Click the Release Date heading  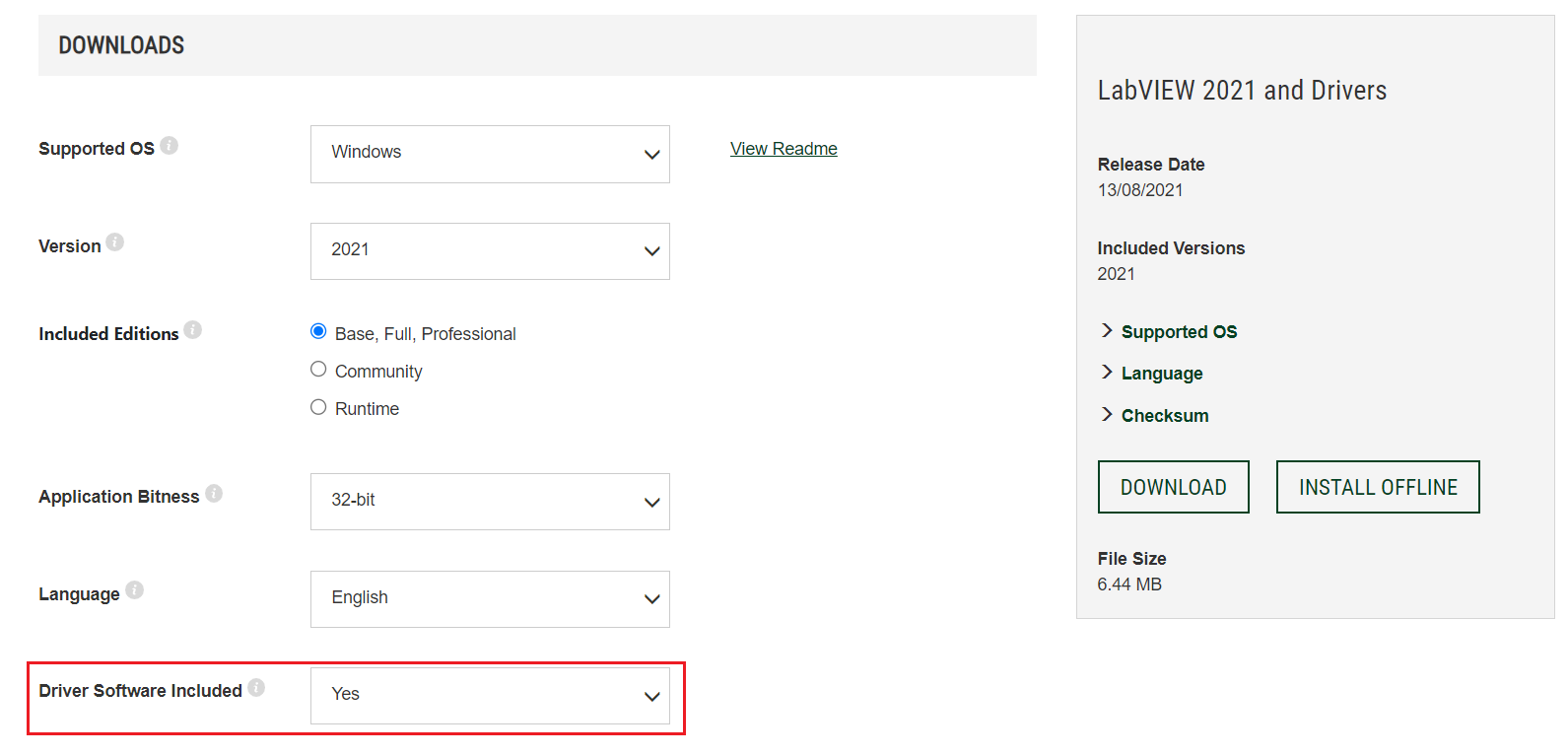[x=1151, y=165]
